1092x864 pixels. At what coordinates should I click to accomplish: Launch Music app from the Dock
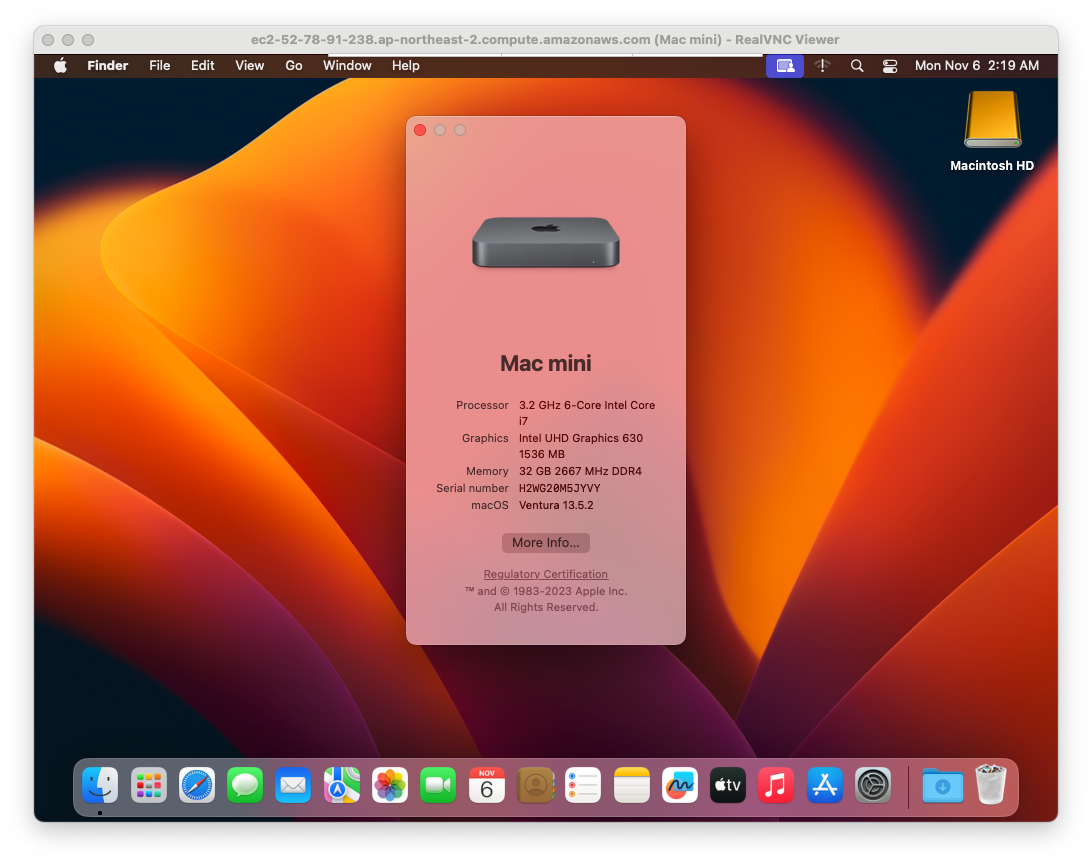click(x=776, y=785)
